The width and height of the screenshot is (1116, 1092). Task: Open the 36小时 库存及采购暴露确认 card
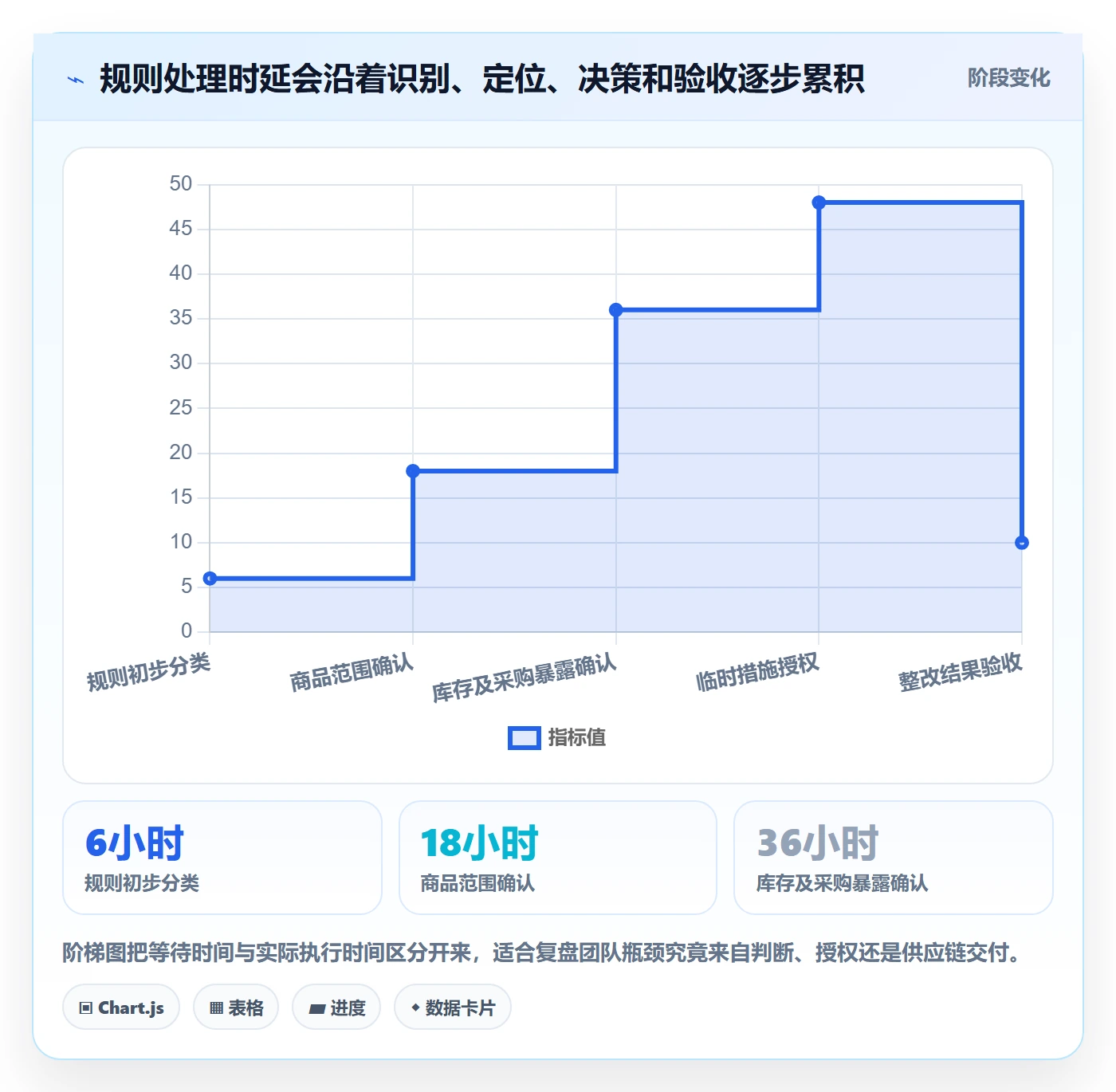click(894, 858)
